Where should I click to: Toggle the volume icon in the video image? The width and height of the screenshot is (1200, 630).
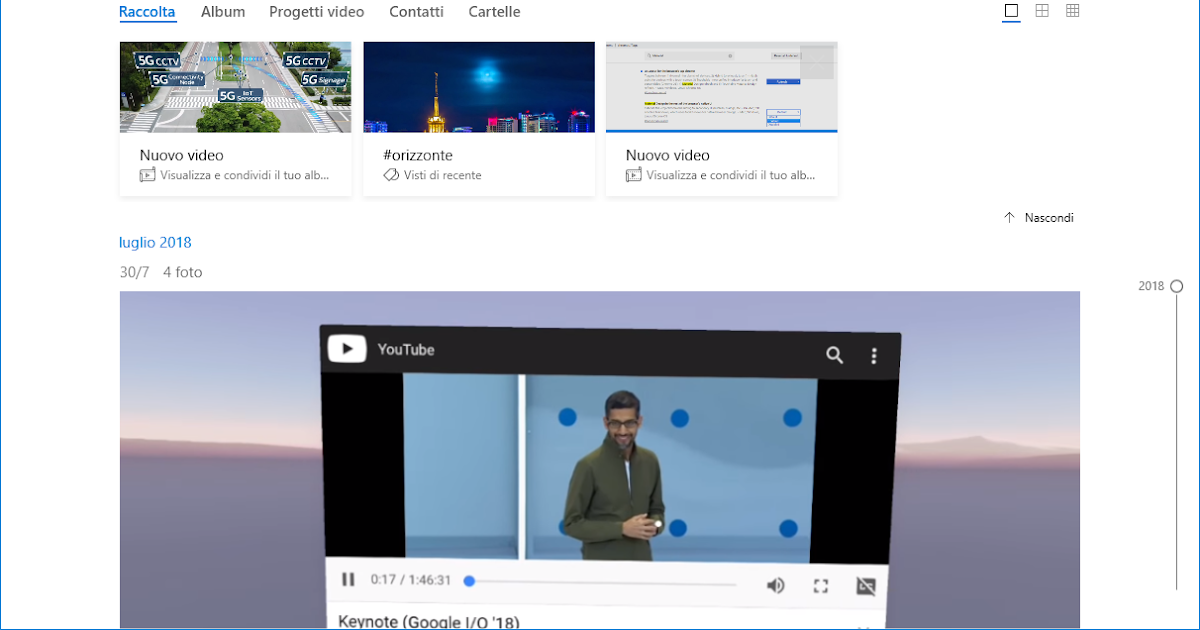776,585
